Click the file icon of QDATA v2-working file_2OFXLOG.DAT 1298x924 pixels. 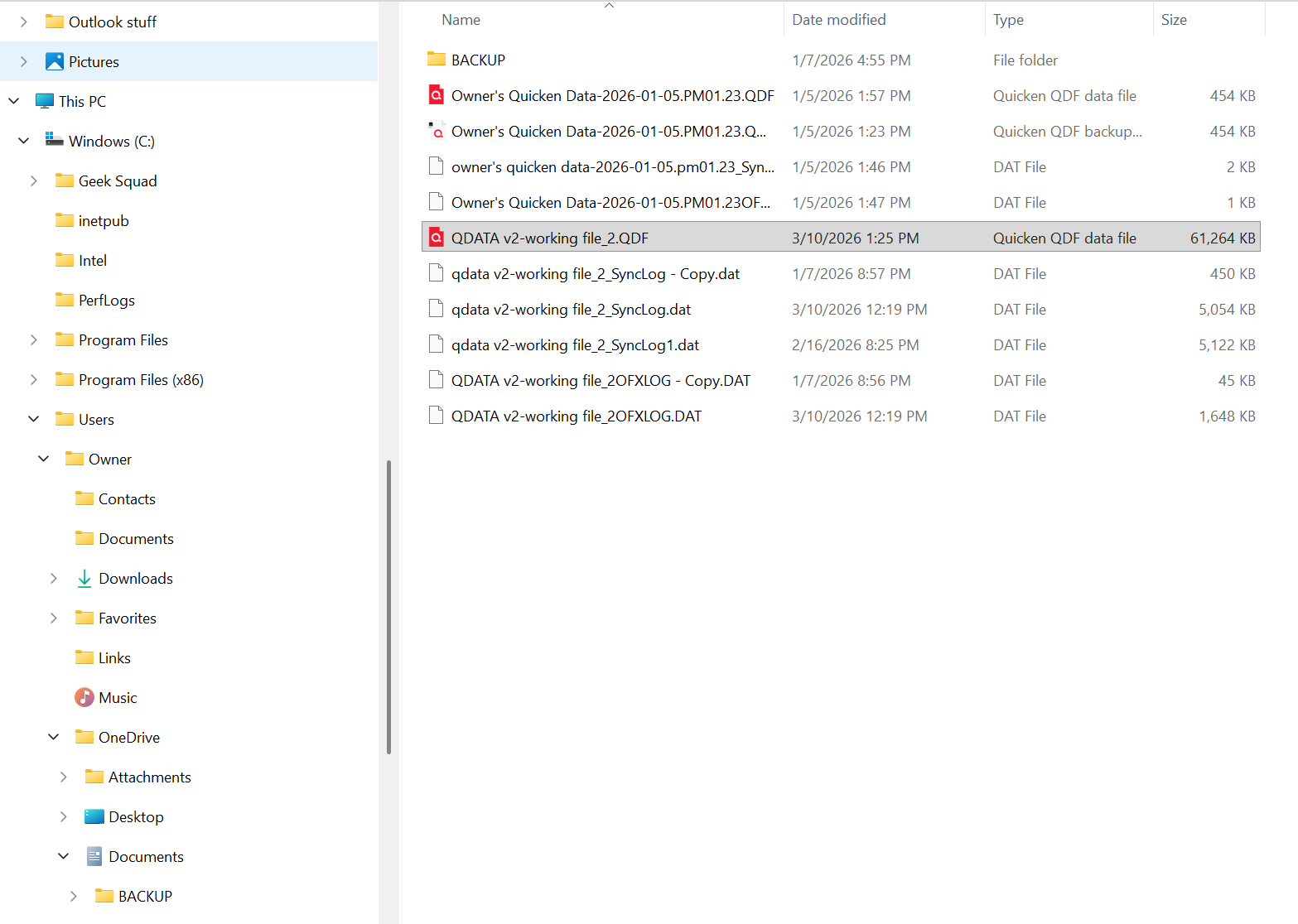click(436, 416)
